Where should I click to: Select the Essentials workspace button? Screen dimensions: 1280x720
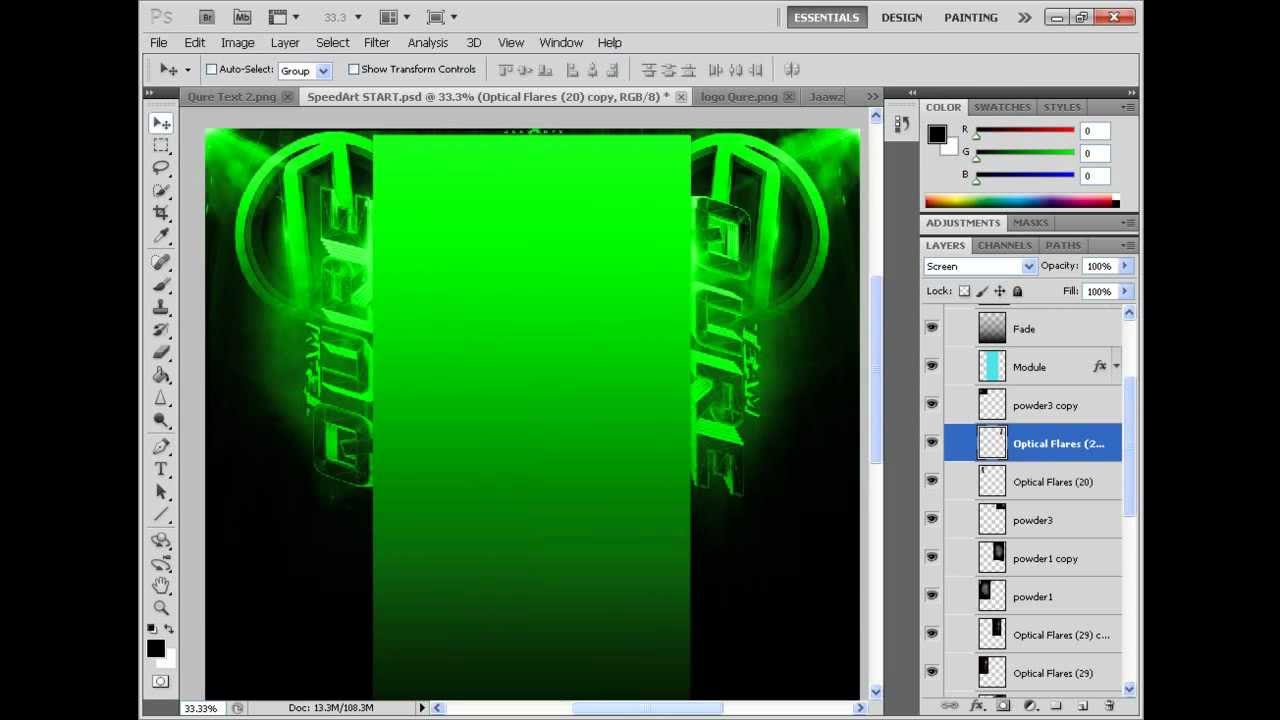click(826, 17)
